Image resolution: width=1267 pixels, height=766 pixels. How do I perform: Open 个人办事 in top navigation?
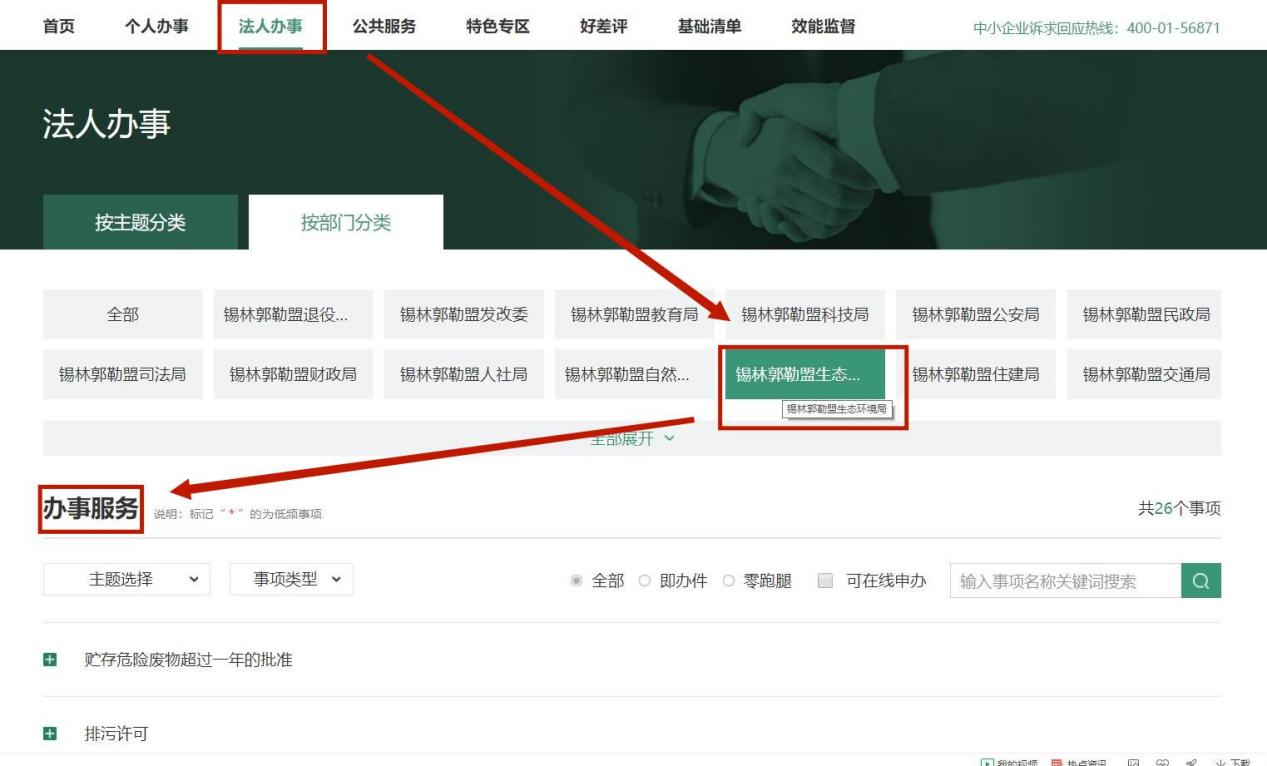tap(156, 27)
